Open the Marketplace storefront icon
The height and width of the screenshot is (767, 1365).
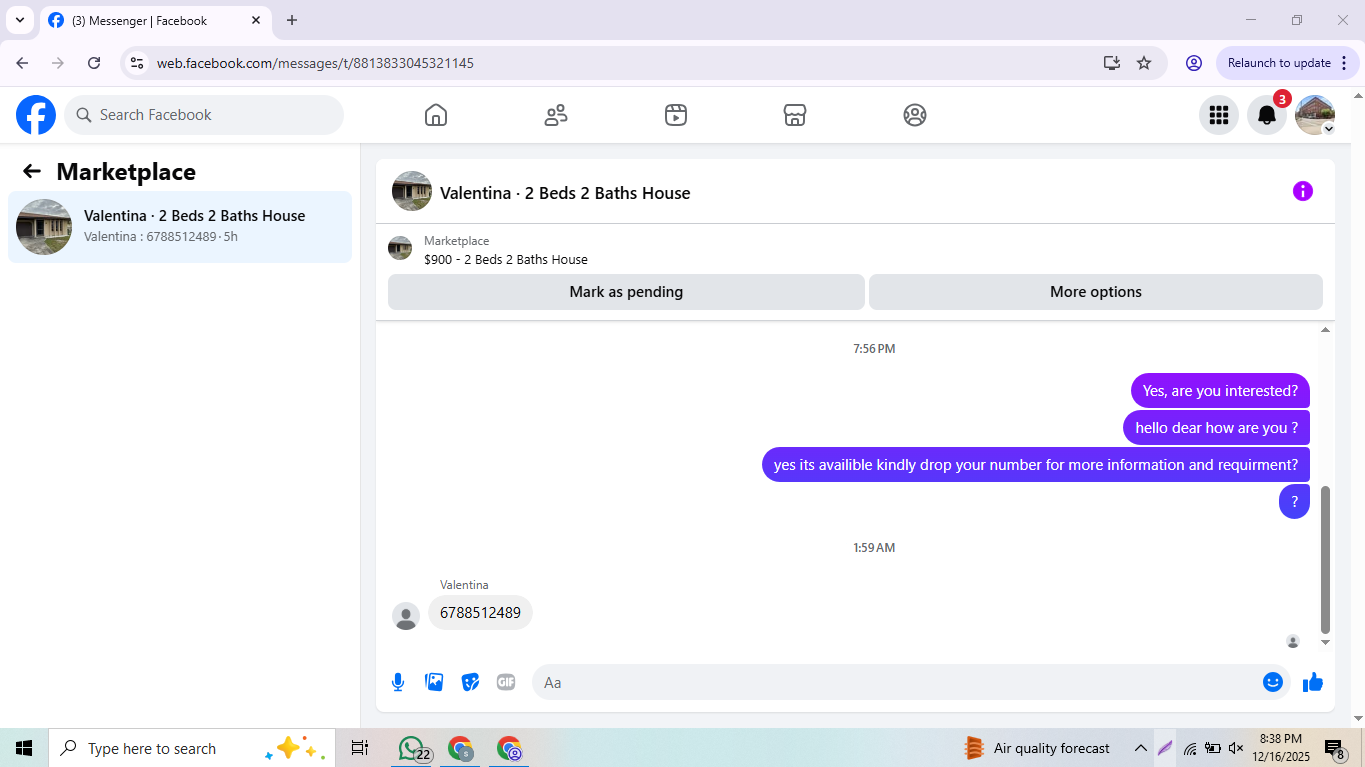tap(795, 115)
